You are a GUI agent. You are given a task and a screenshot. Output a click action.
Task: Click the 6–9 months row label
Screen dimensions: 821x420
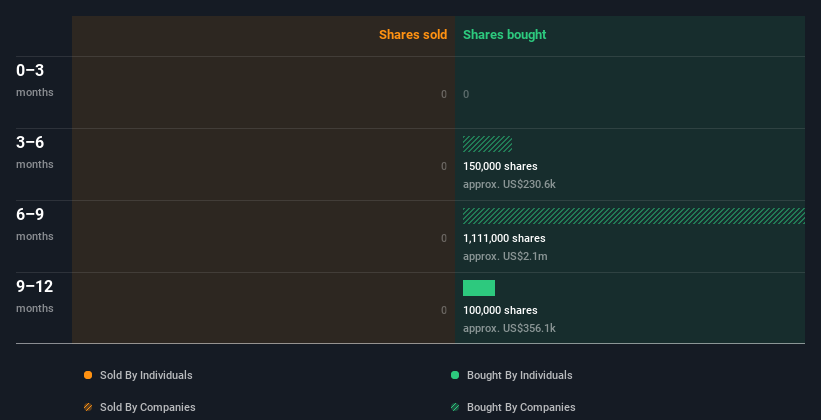(35, 224)
